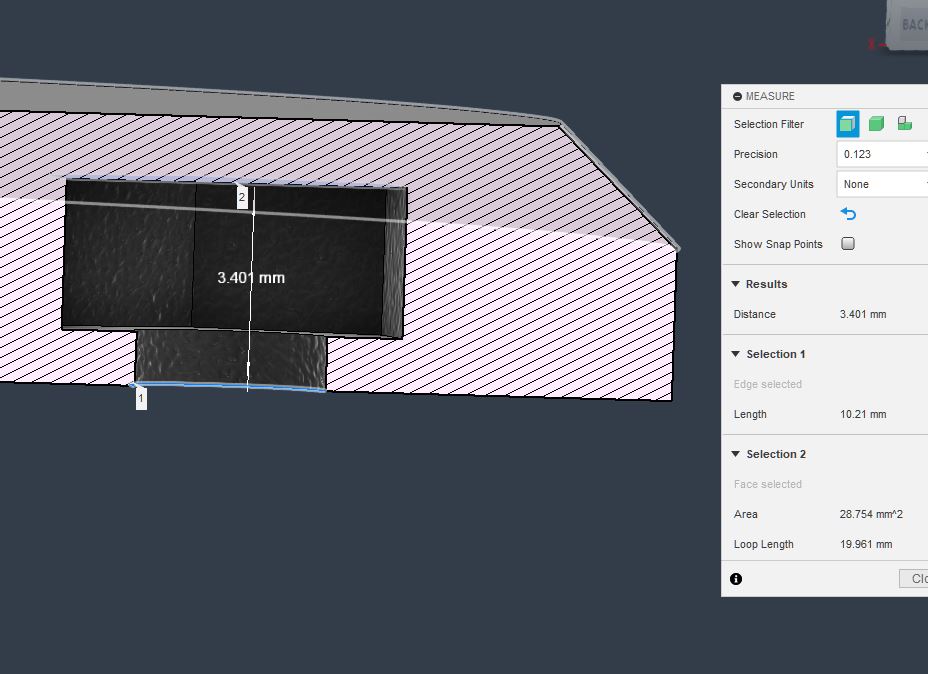The width and height of the screenshot is (928, 674).
Task: Open the Precision dropdown
Action: (x=882, y=154)
